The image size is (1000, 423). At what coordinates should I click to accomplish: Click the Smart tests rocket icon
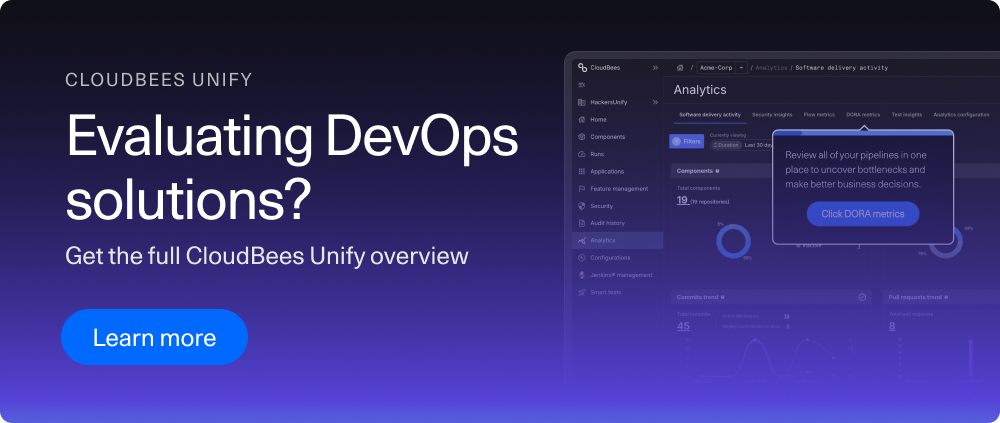coord(582,292)
